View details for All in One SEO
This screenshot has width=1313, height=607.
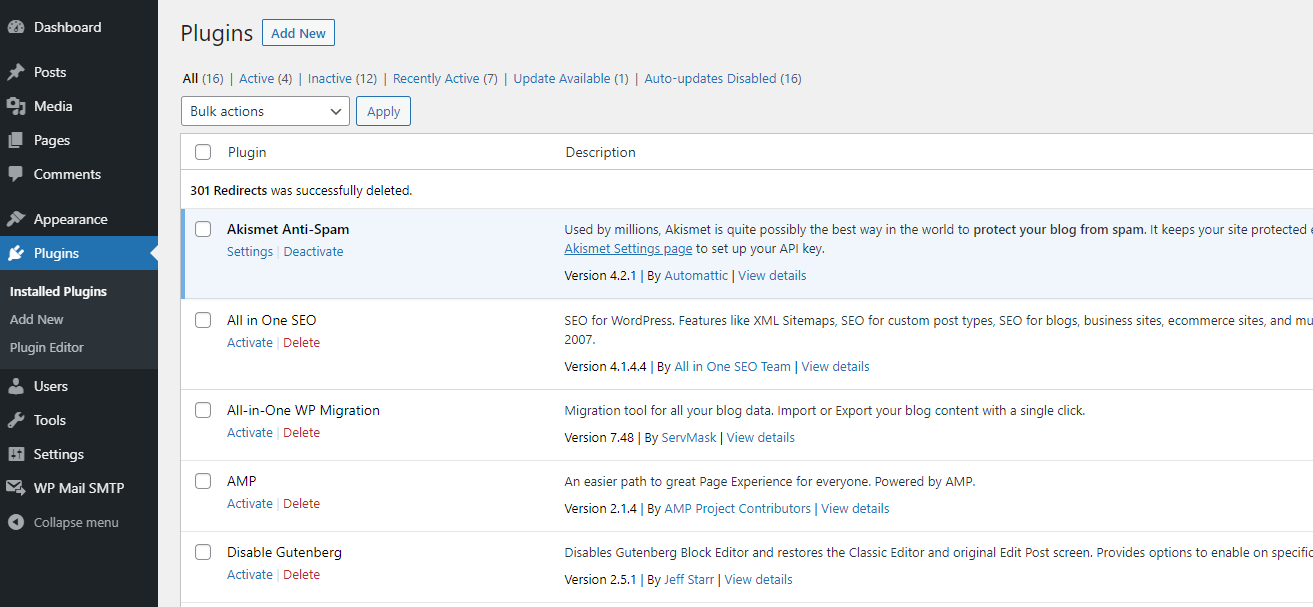click(x=835, y=366)
